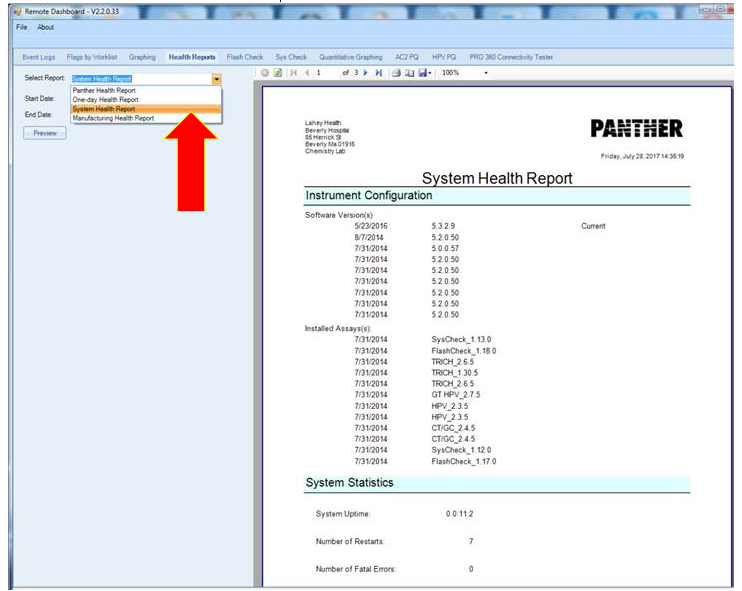Click the refresh report icon

pos(277,73)
